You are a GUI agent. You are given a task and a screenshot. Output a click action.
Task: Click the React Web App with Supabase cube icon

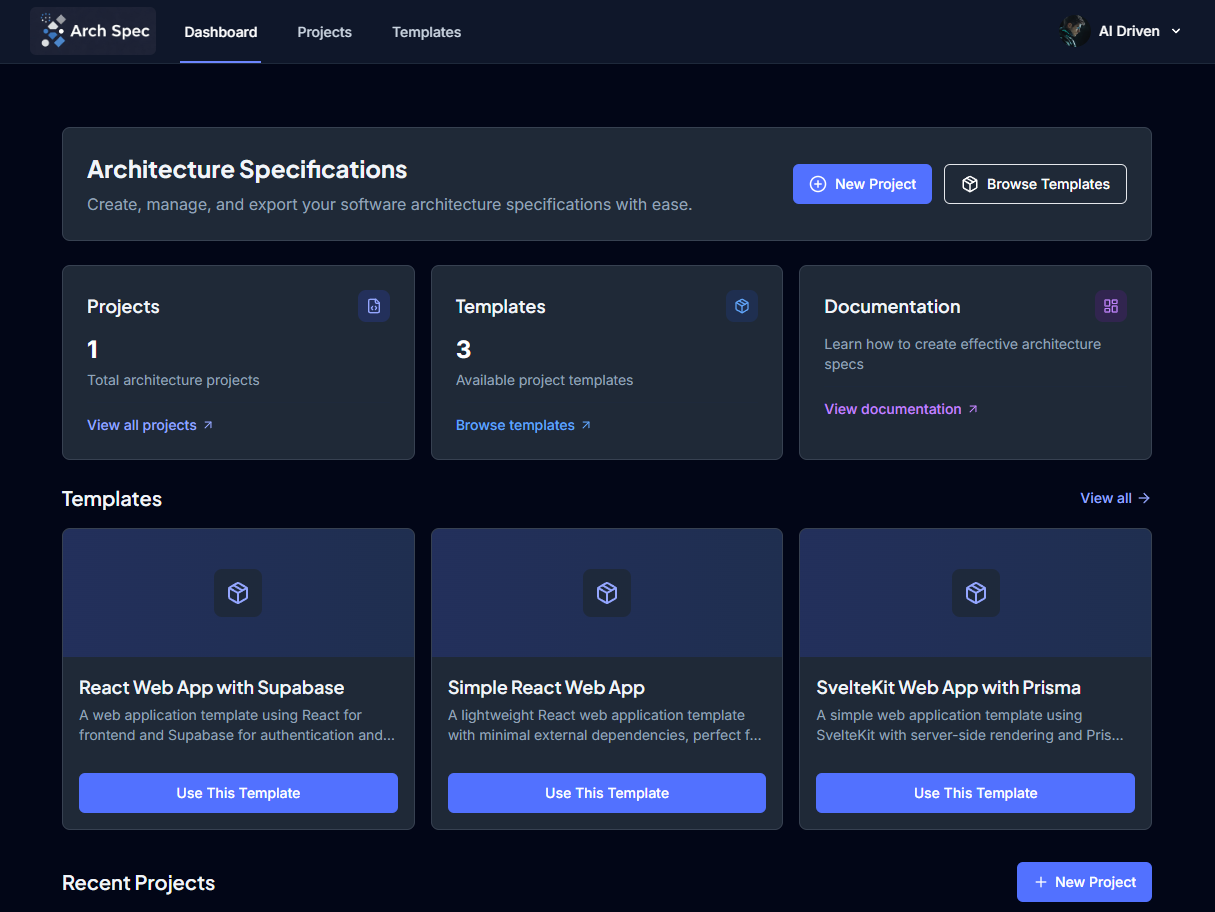click(x=238, y=593)
